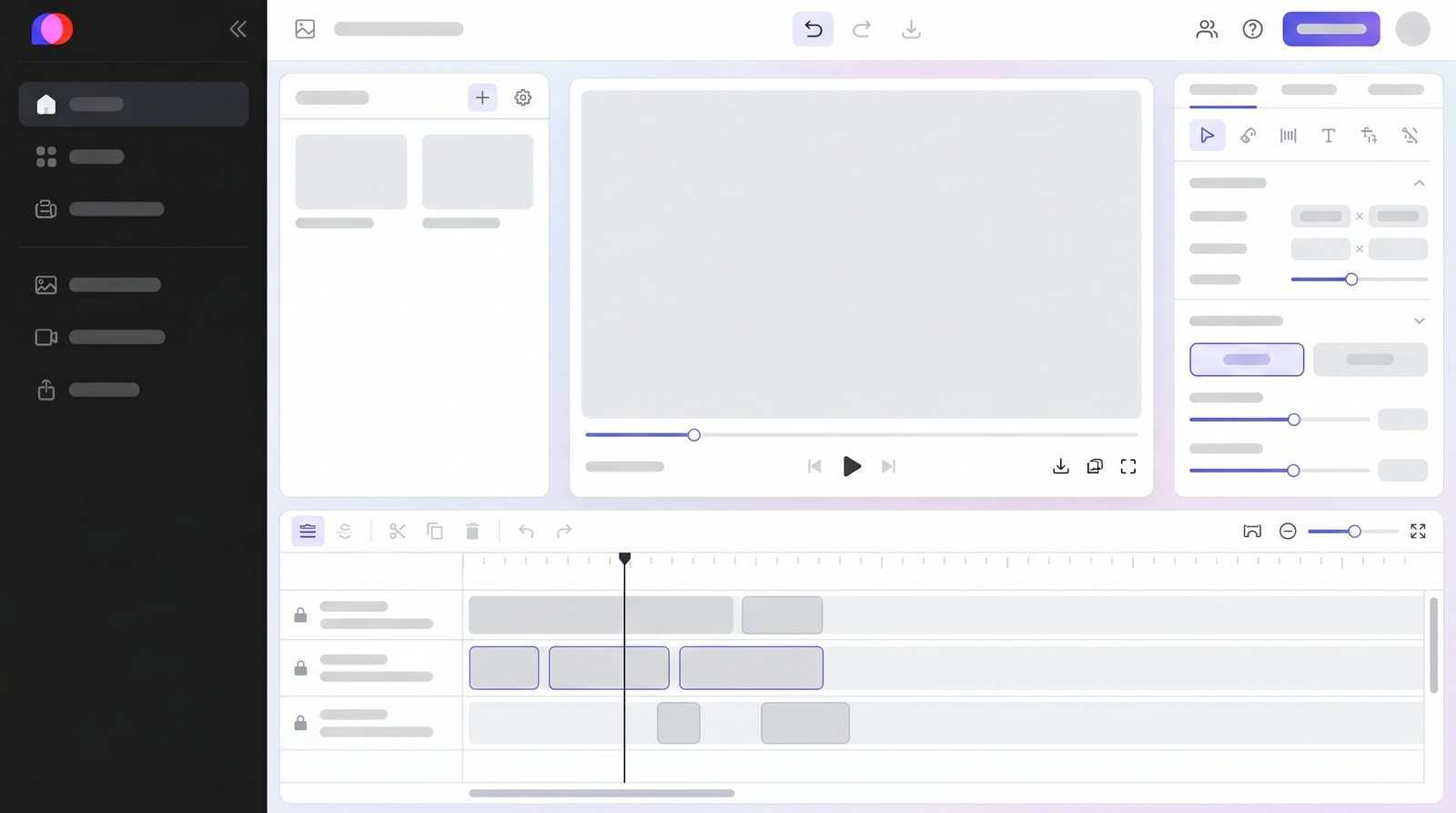This screenshot has height=813, width=1456.
Task: Expand the second properties section chevron
Action: point(1419,320)
